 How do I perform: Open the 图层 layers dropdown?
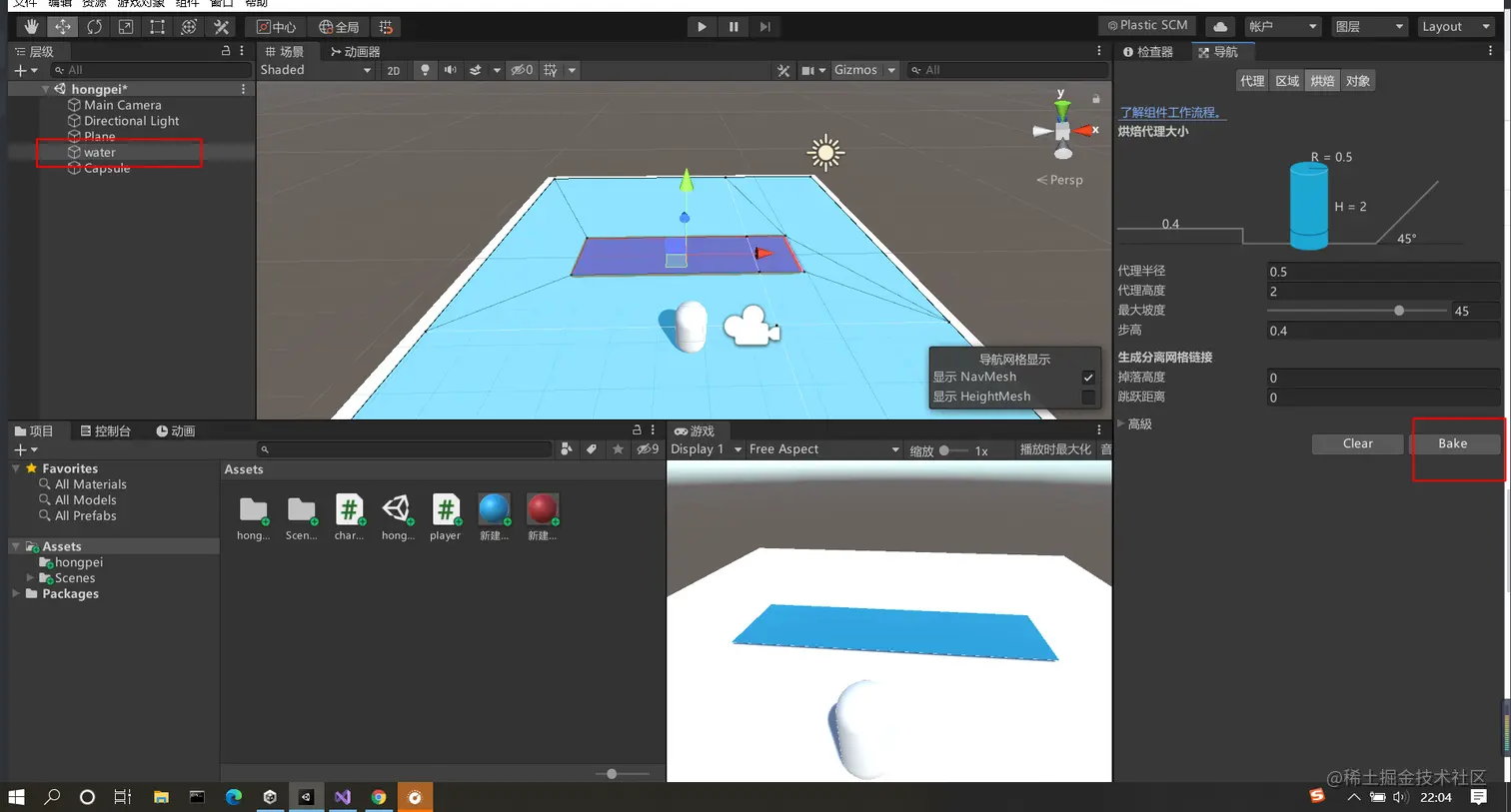pos(1370,27)
